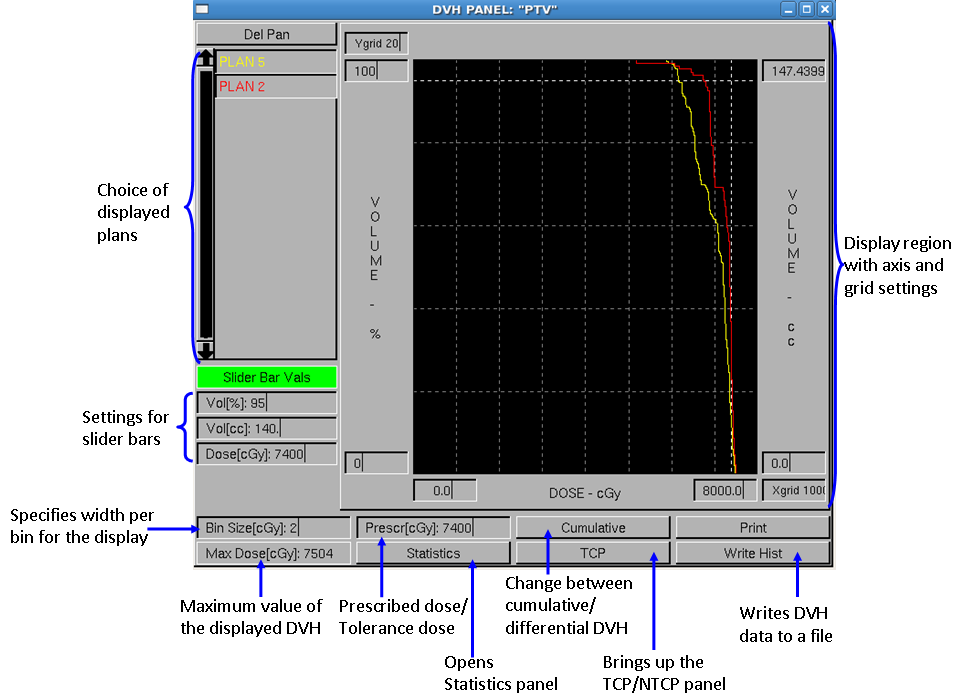962x700 pixels.
Task: Minimize the DVH Panel window
Action: pos(790,9)
